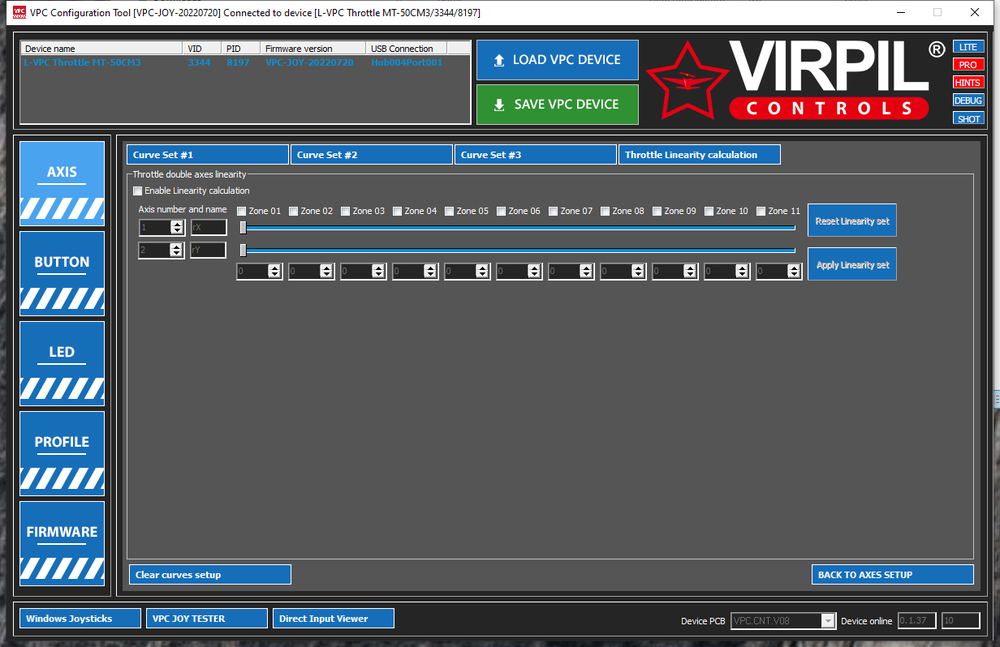Click the first axis linearity slider handle
The width and height of the screenshot is (1000, 647).
pos(243,228)
